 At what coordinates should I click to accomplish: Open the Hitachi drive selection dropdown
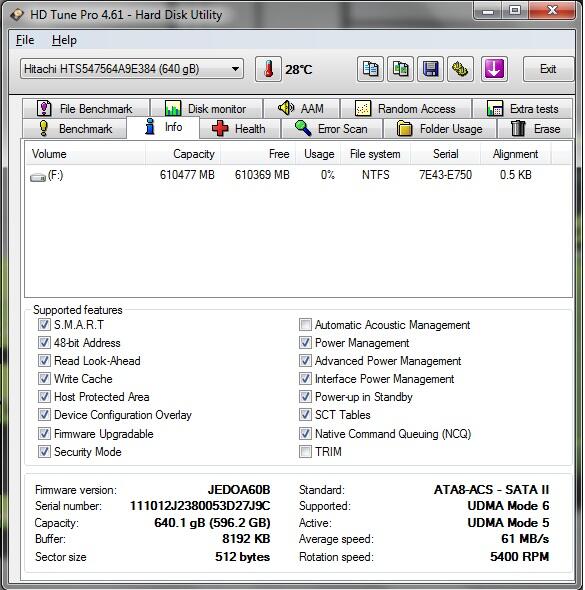[132, 69]
